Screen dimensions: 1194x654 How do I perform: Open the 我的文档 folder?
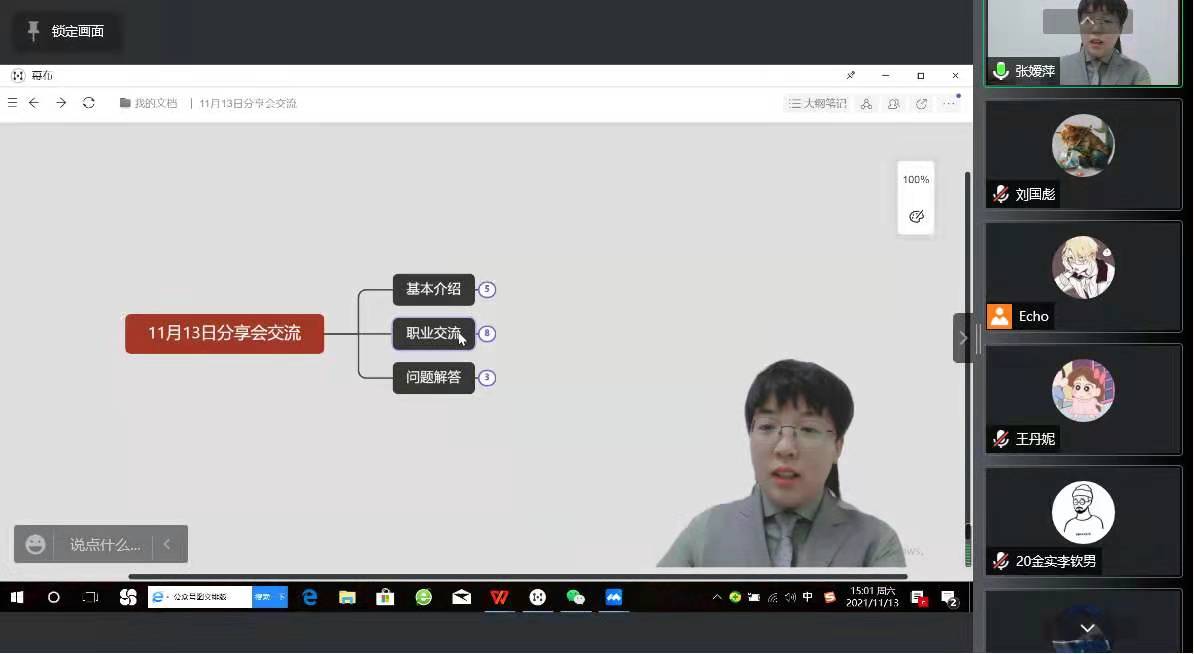(x=148, y=103)
